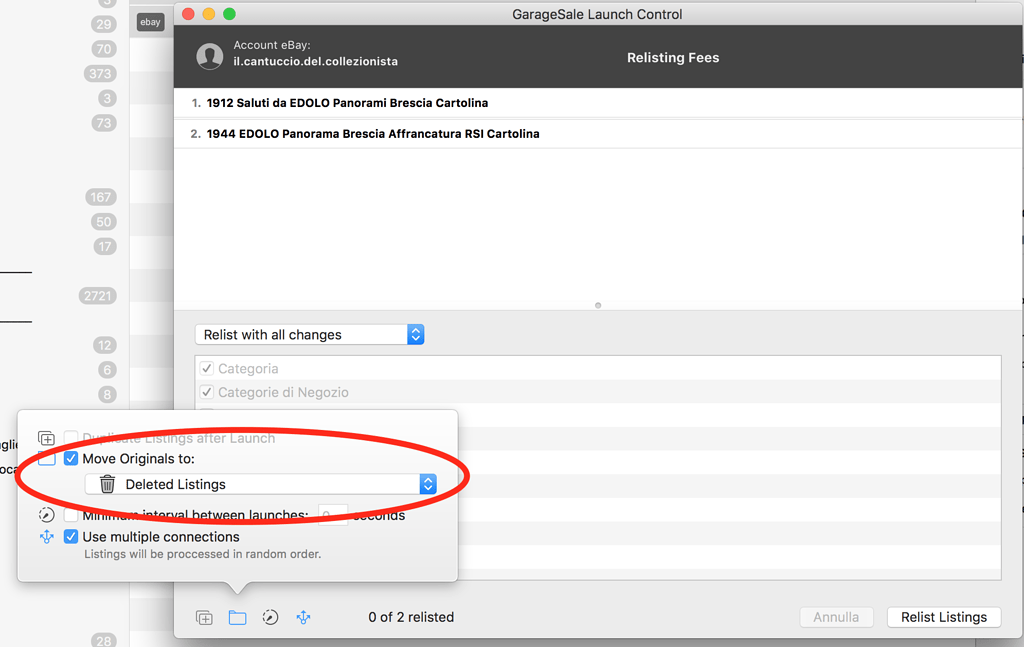Click the Relist Listings button
Viewport: 1024px width, 647px height.
[944, 617]
